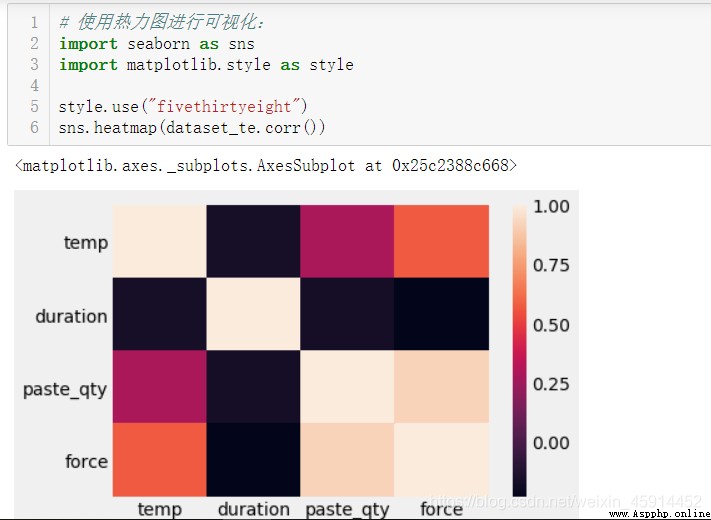Click line number 6 in code gutter
The width and height of the screenshot is (711, 520).
[x=34, y=127]
